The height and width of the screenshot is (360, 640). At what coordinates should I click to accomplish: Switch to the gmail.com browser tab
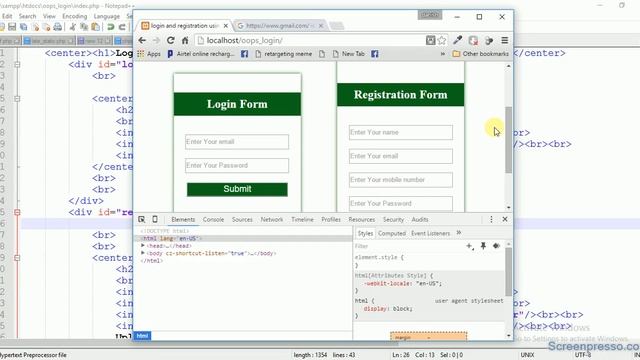[x=280, y=26]
